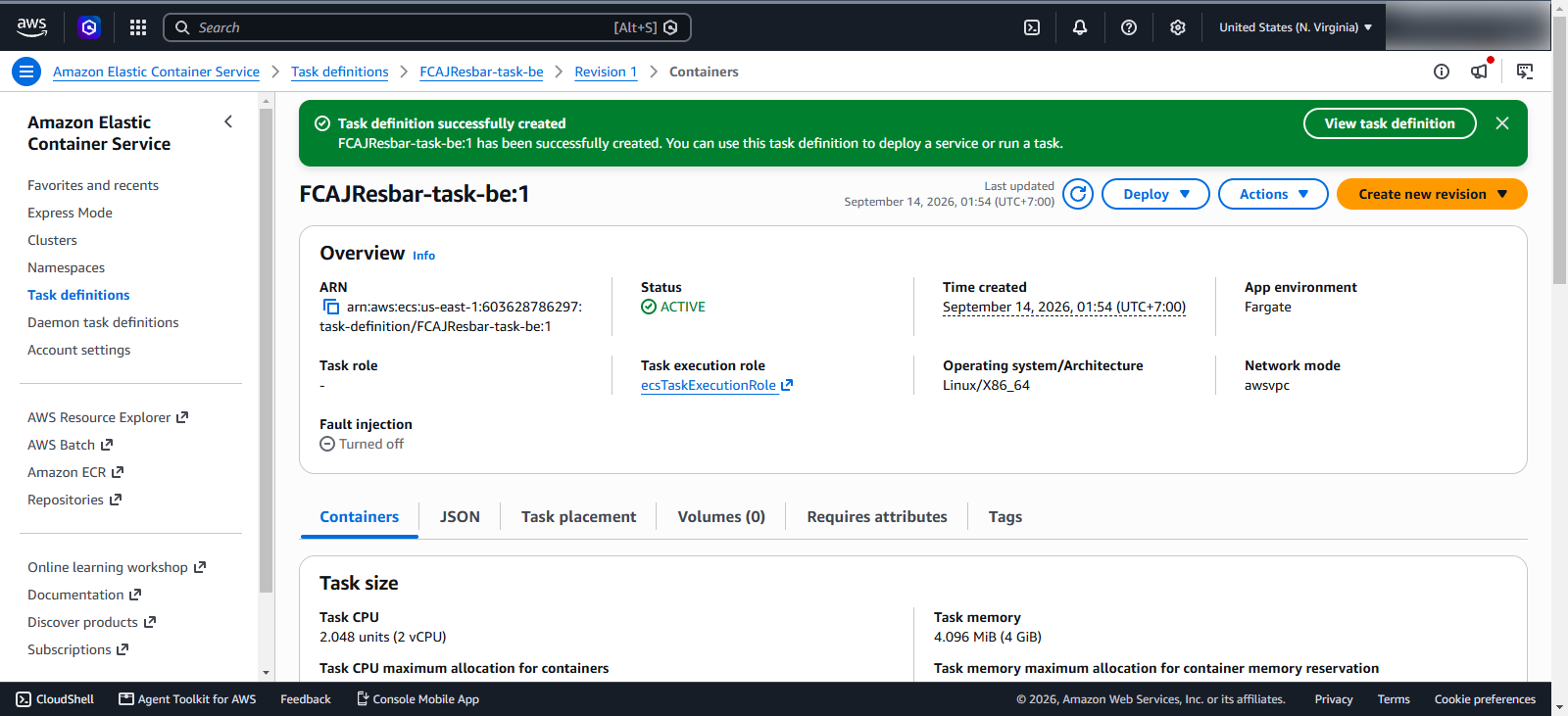Collapse the ECS side navigation
The width and height of the screenshot is (1568, 716).
(228, 121)
